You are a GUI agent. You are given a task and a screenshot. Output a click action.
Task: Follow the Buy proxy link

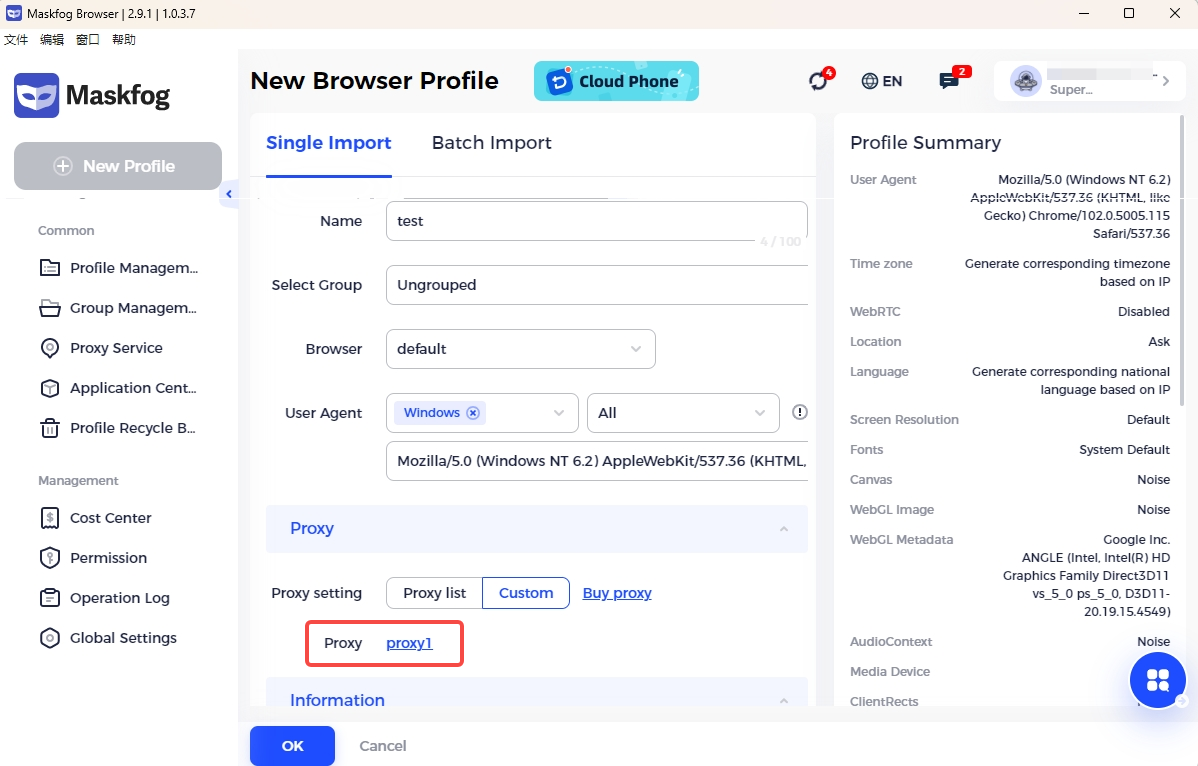point(617,593)
